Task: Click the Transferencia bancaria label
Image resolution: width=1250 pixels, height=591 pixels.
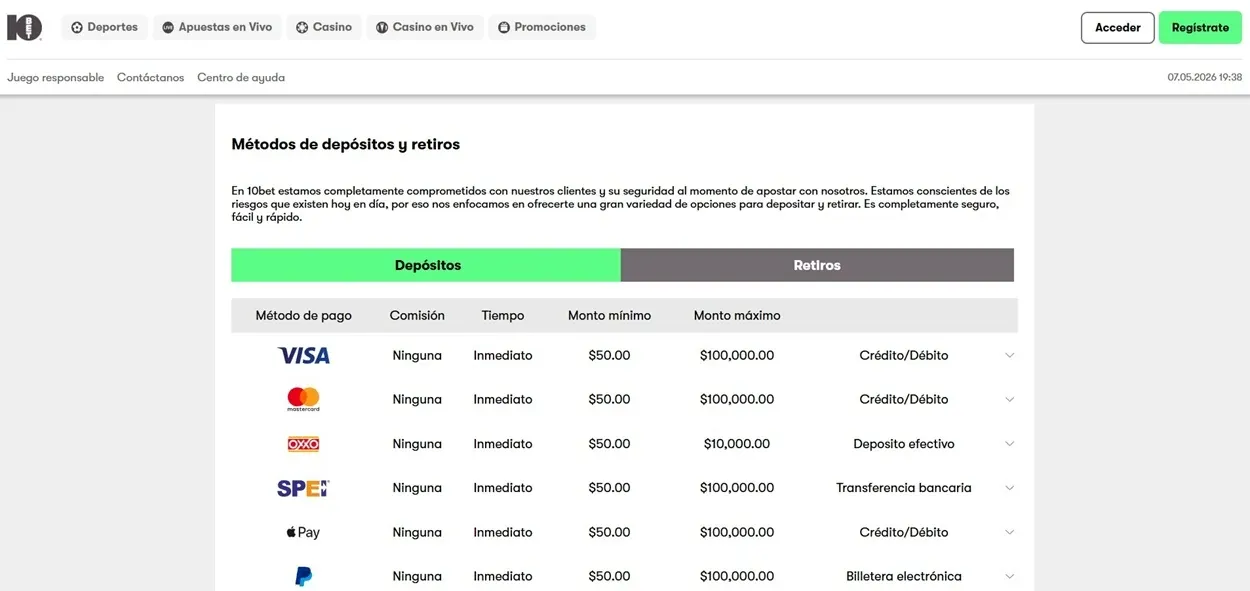Action: click(904, 488)
